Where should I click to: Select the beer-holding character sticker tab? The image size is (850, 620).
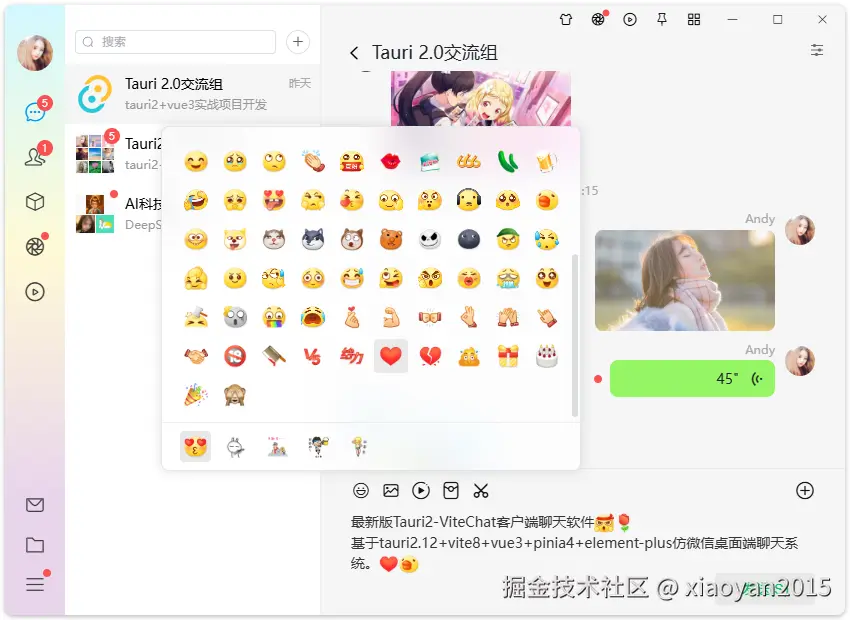[x=318, y=447]
